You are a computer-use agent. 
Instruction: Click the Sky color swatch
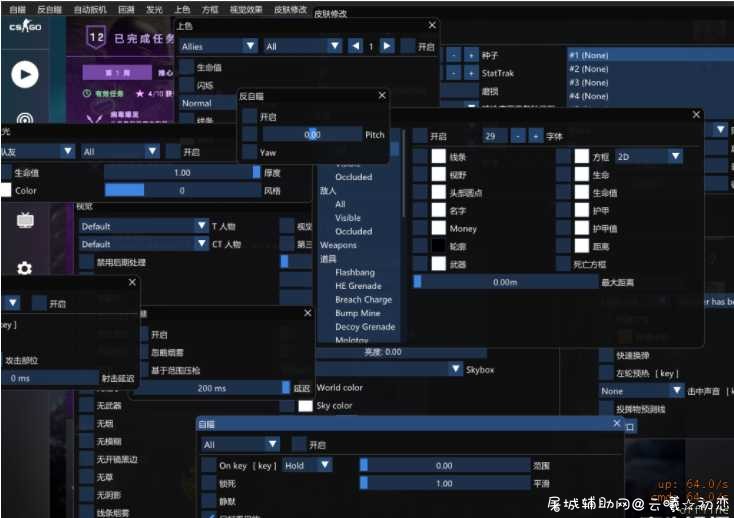pos(305,406)
